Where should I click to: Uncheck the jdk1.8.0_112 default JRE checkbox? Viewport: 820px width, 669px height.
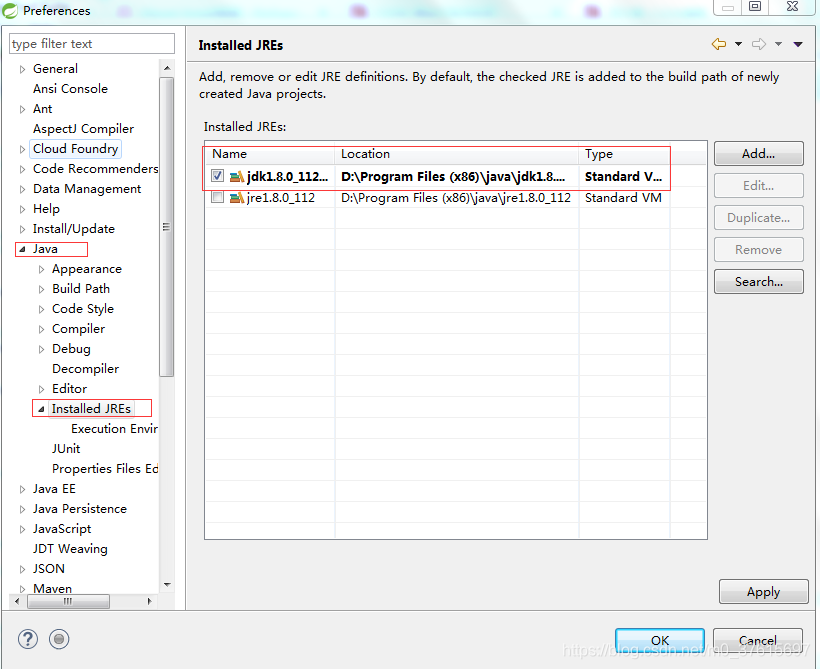(217, 176)
